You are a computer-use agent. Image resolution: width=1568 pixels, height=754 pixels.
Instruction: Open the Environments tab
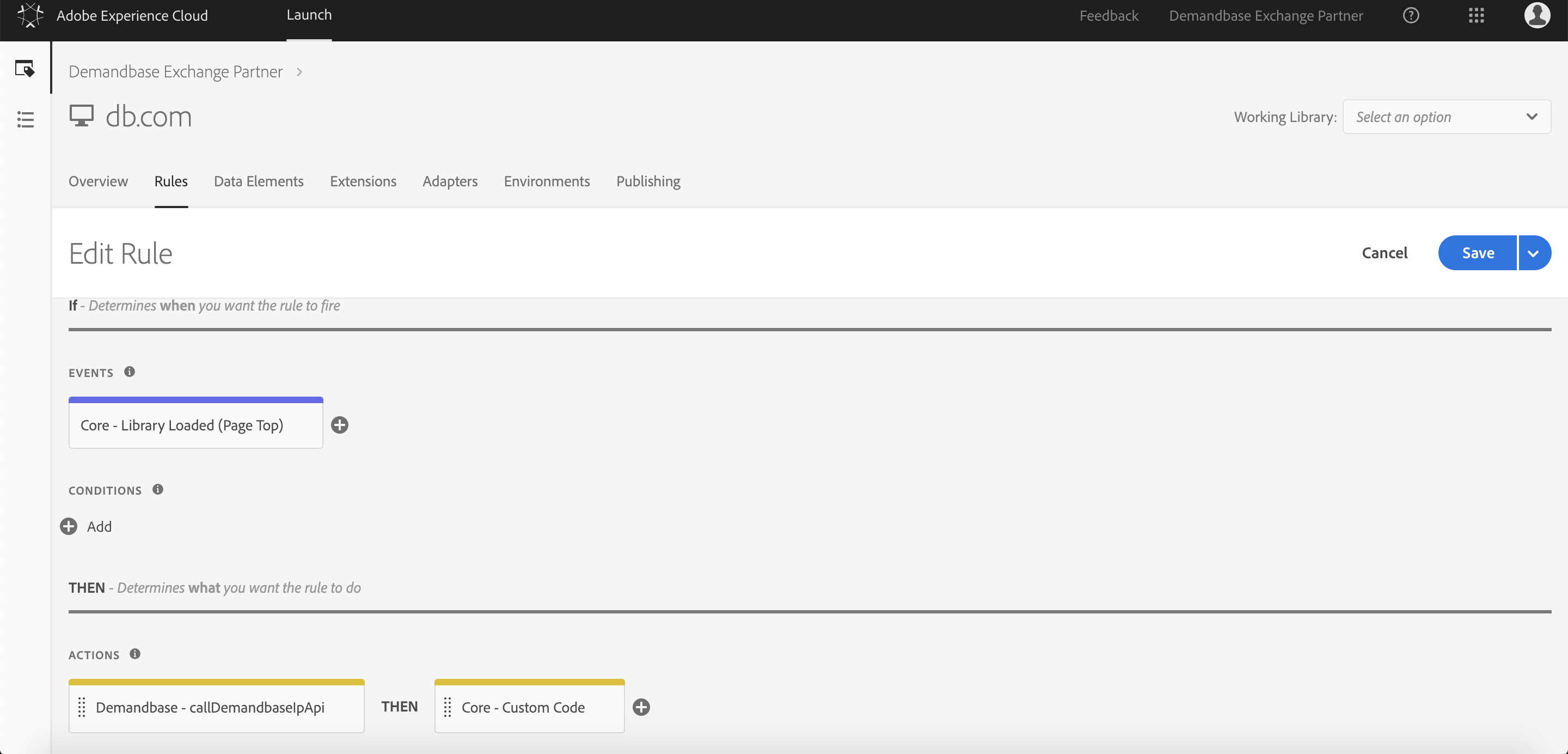click(x=547, y=181)
